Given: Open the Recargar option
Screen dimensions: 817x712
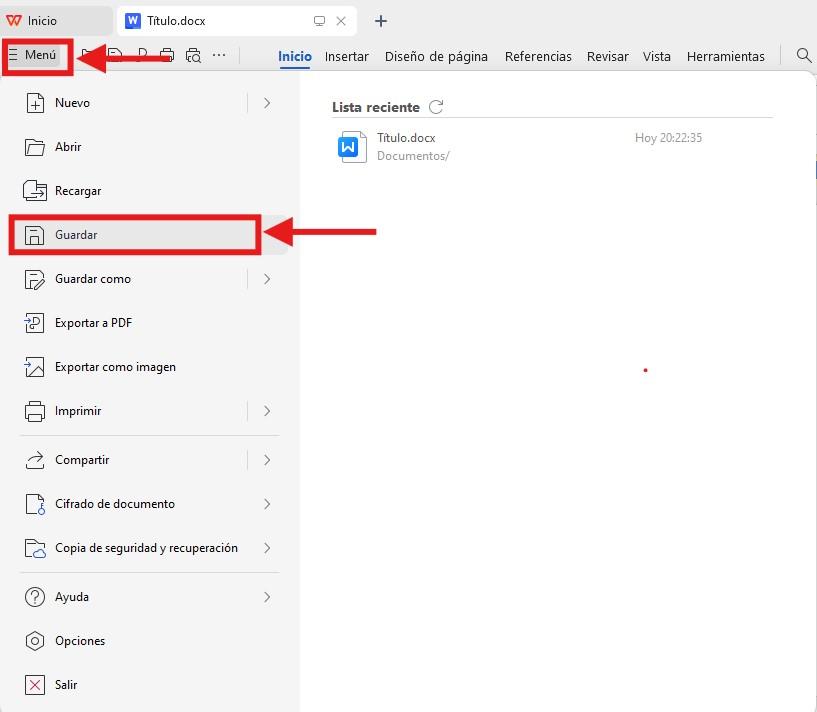Looking at the screenshot, I should [76, 190].
